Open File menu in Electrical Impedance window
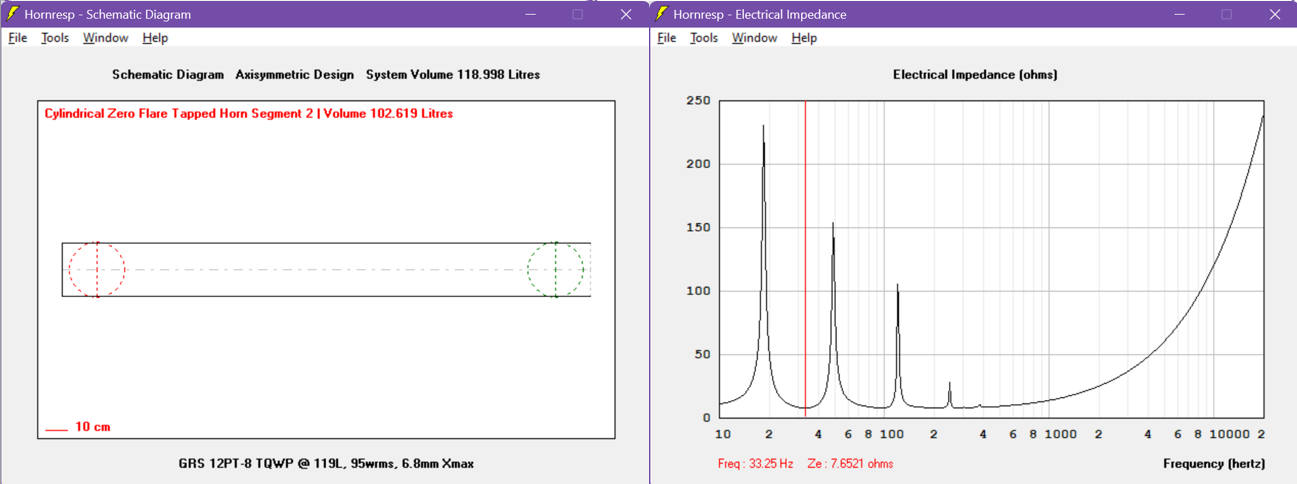The height and width of the screenshot is (484, 1297). coord(667,38)
